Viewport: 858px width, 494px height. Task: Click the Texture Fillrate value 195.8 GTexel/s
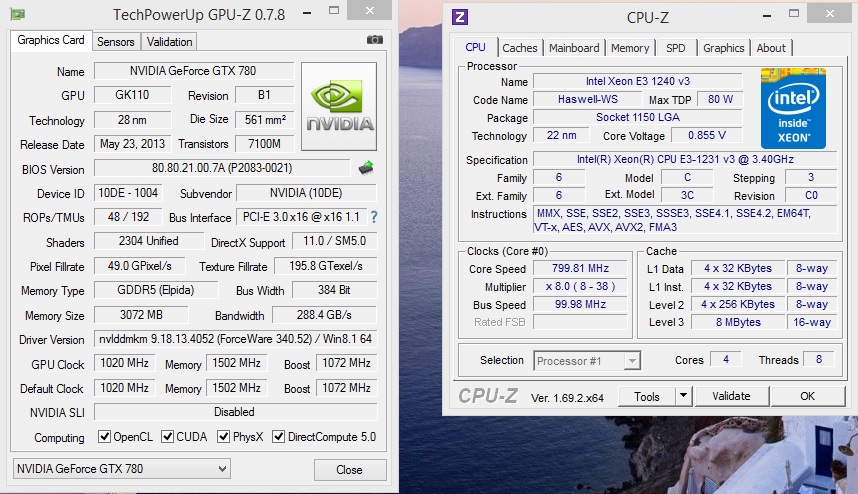point(326,266)
